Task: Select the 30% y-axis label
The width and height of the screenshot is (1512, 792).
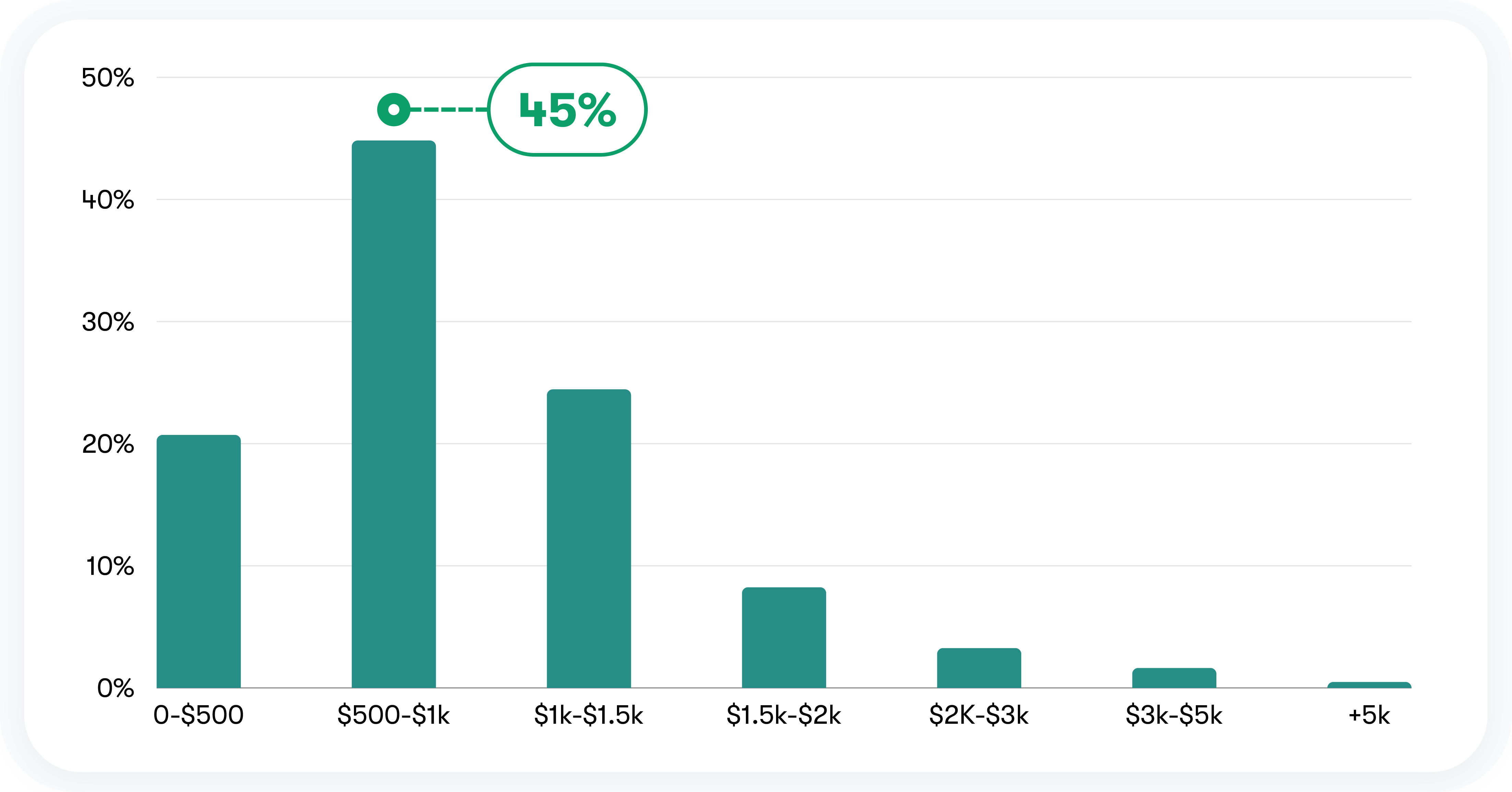Action: tap(108, 322)
